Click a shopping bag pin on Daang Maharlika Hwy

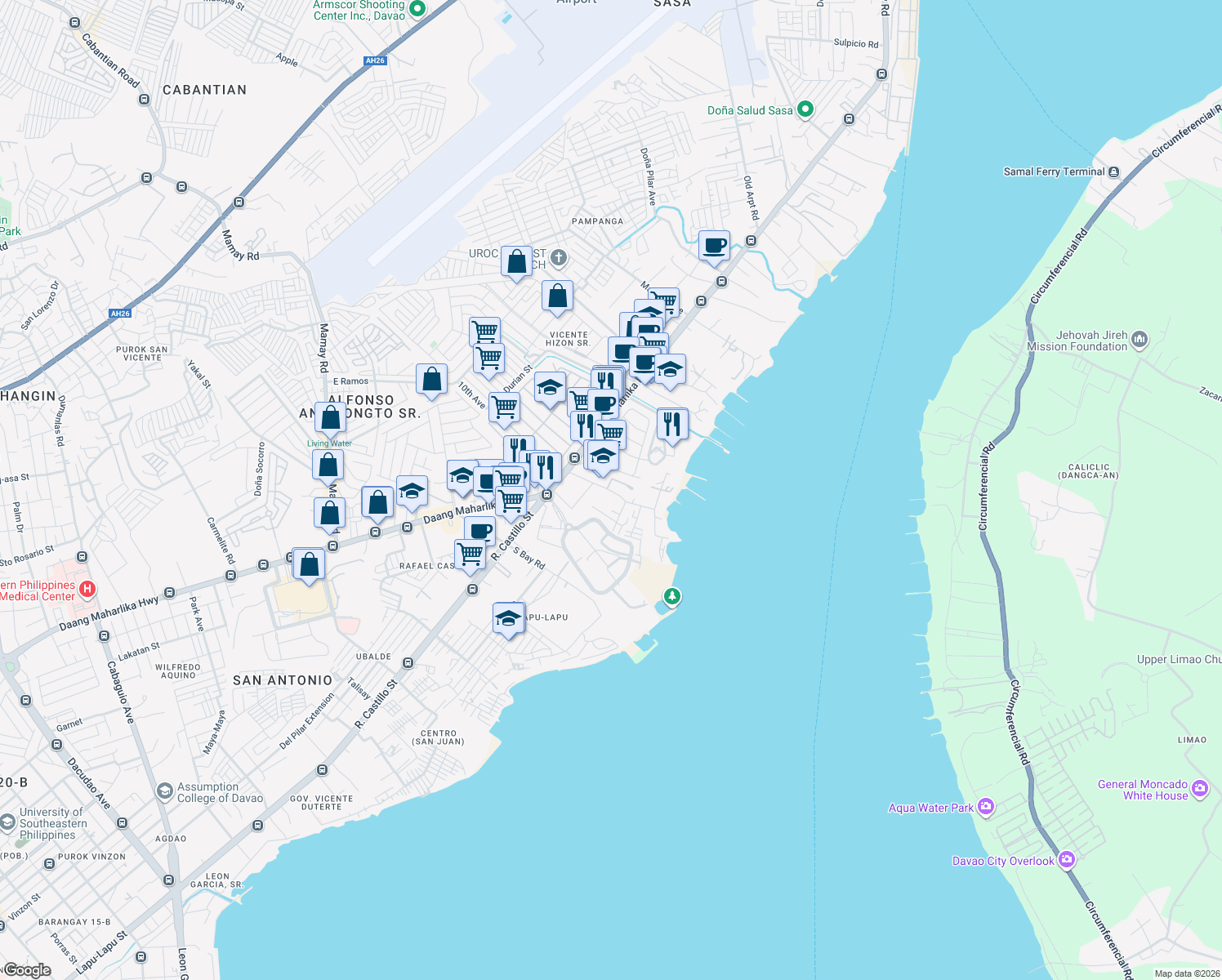point(309,563)
